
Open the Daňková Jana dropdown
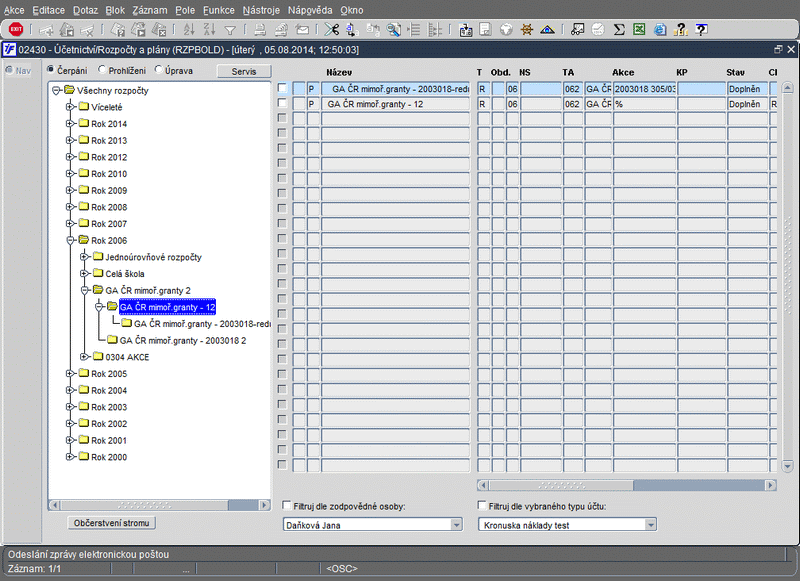pos(457,524)
